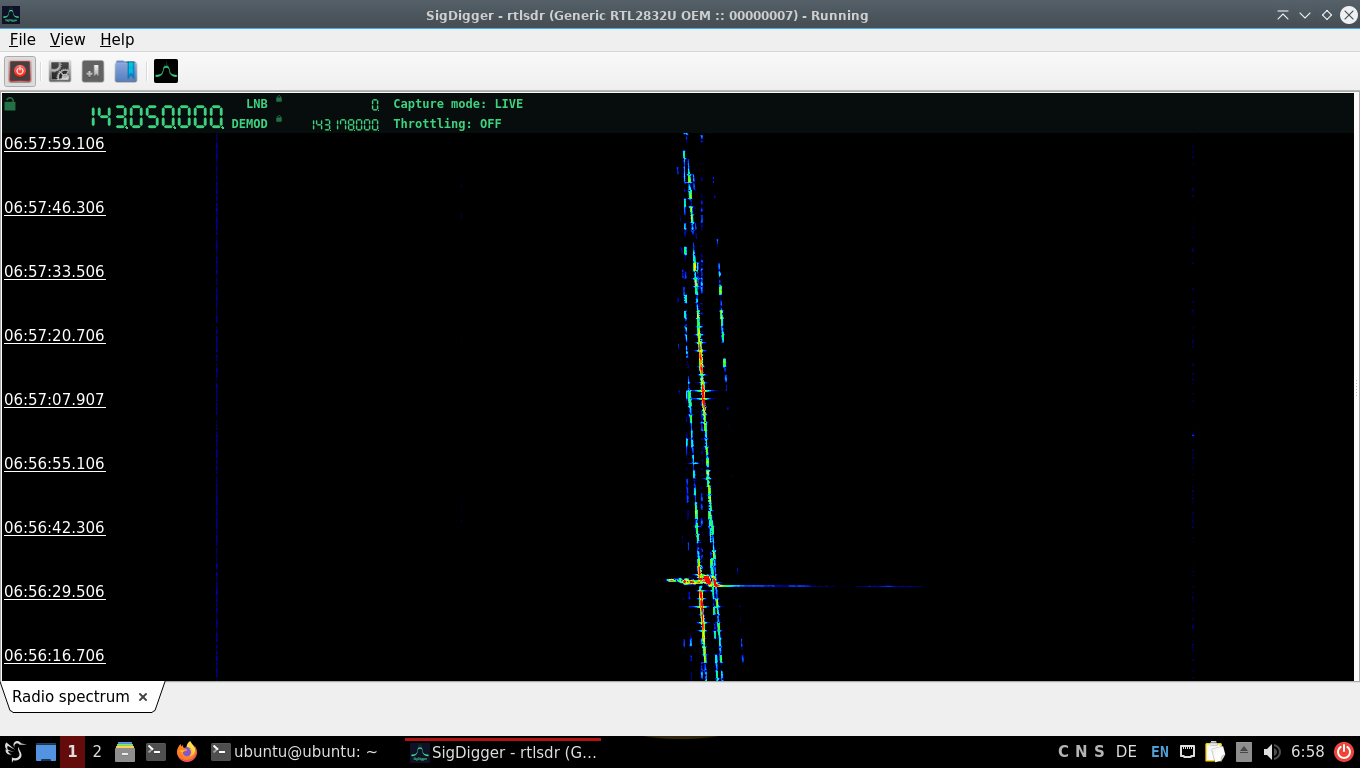Click the SigDigger title bar app icon
The height and width of the screenshot is (768, 1360).
pos(11,15)
